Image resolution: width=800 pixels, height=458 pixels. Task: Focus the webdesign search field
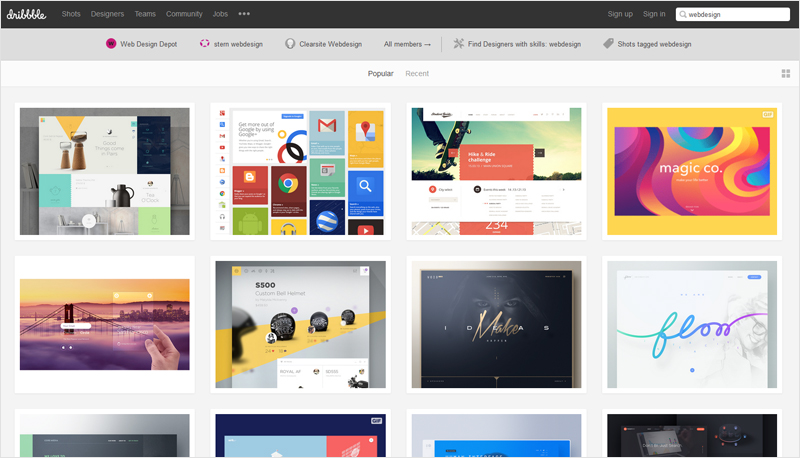tap(733, 14)
